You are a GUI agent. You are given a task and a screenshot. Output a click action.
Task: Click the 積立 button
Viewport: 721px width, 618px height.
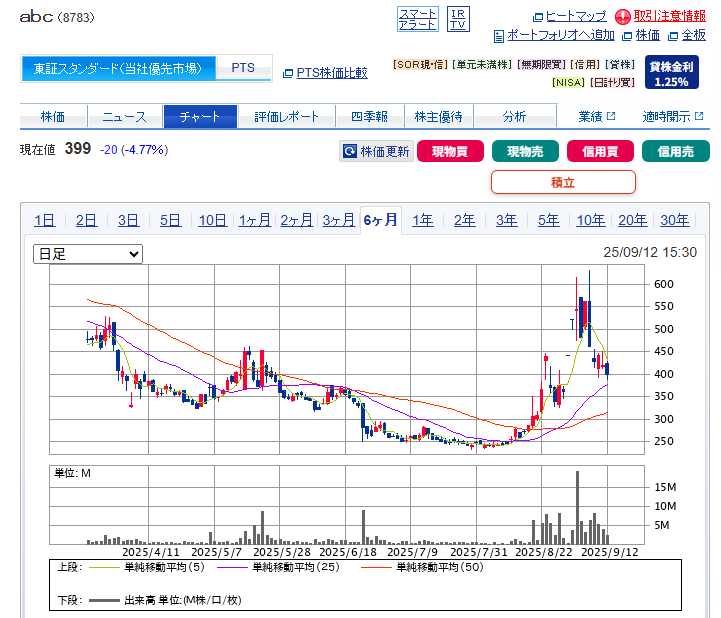click(563, 182)
